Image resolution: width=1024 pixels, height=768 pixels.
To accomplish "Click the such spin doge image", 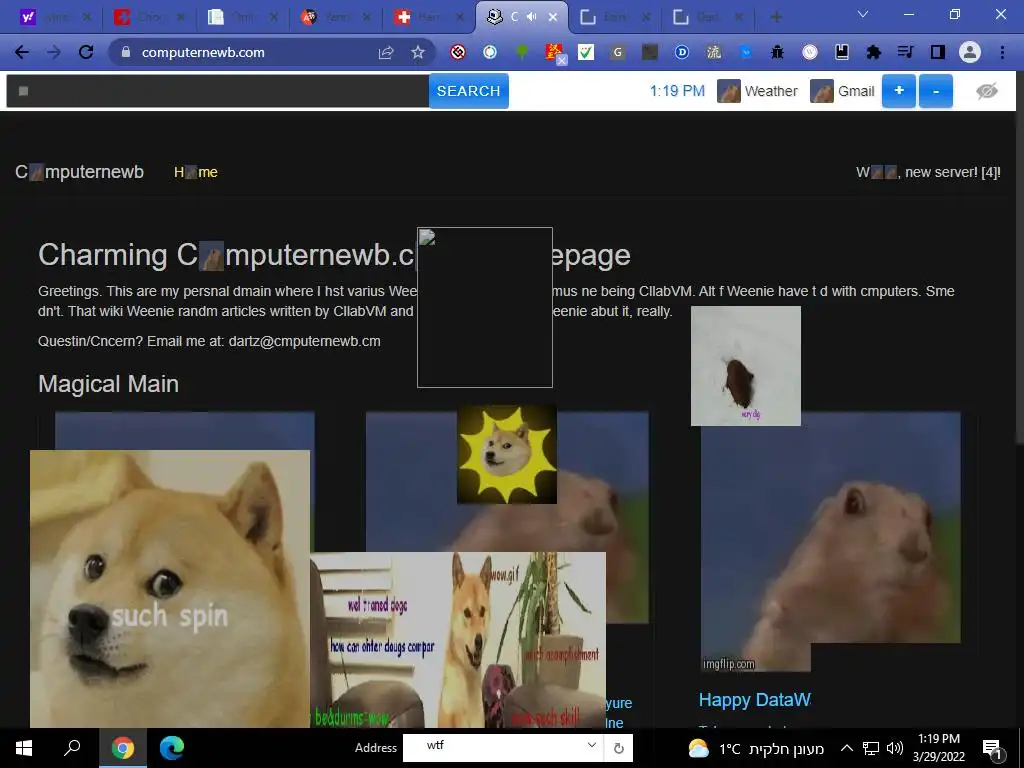I will click(x=170, y=588).
